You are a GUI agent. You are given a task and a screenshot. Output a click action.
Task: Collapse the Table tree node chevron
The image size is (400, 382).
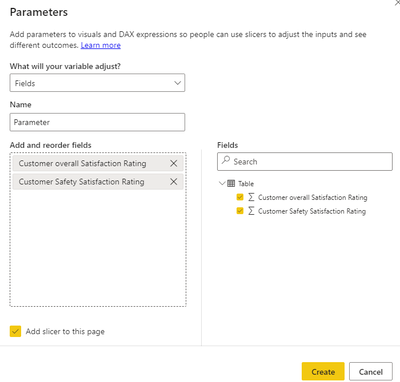click(x=222, y=183)
